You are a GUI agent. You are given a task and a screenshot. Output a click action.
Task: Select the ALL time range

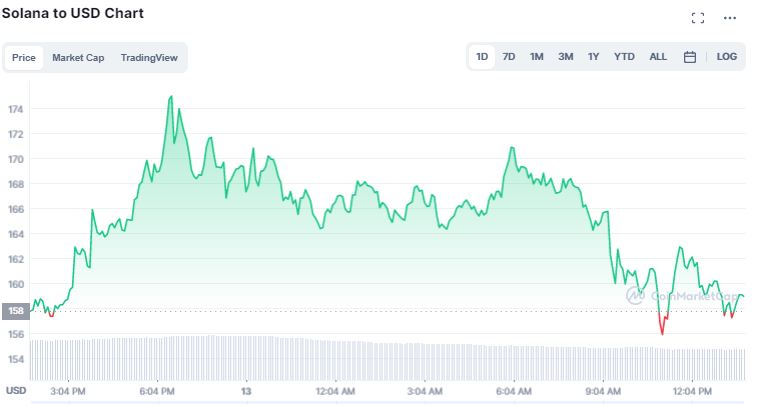tap(658, 57)
